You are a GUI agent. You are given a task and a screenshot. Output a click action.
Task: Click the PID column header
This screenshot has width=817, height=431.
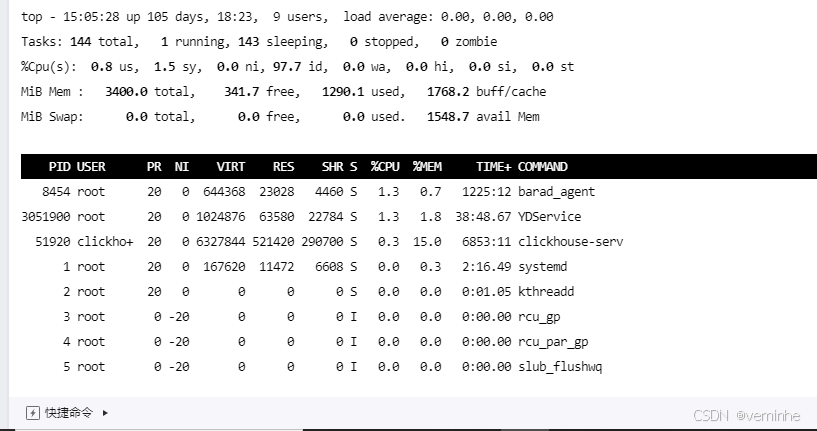(x=59, y=167)
